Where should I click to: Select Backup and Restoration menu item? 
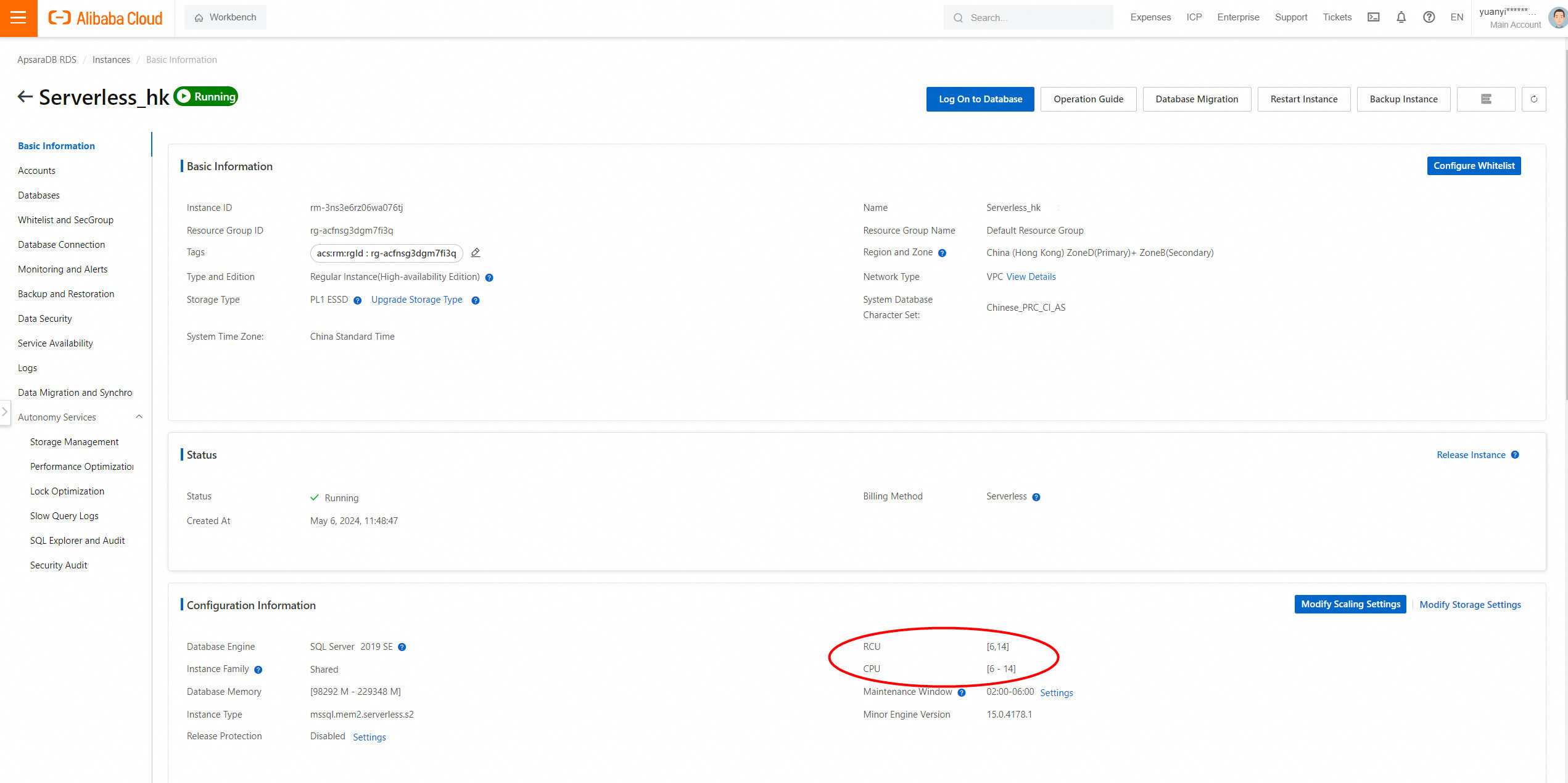tap(66, 293)
